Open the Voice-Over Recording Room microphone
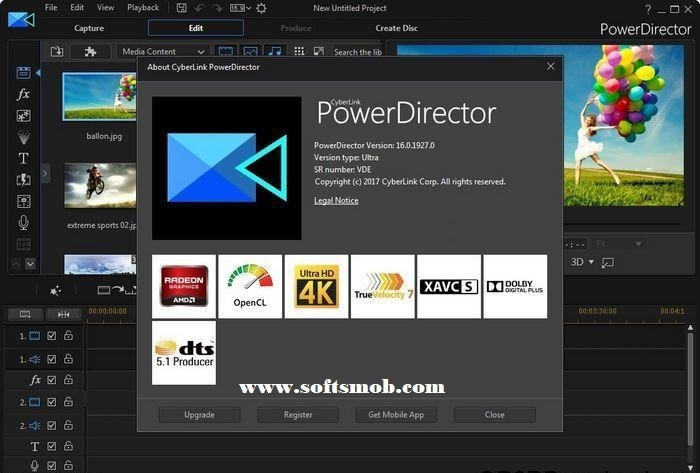Viewport: 700px width, 473px height. point(23,222)
